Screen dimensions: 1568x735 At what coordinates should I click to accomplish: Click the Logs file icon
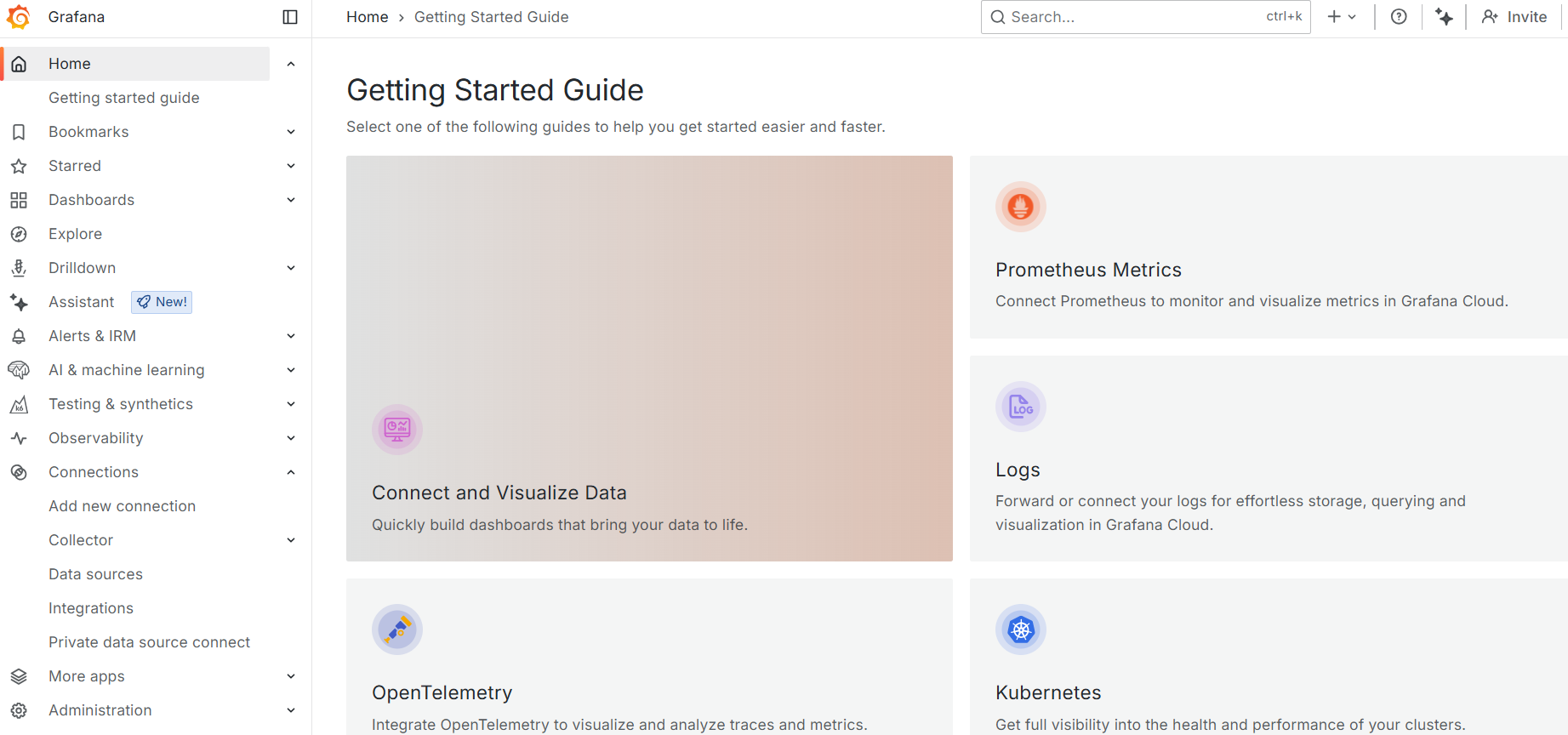1021,407
